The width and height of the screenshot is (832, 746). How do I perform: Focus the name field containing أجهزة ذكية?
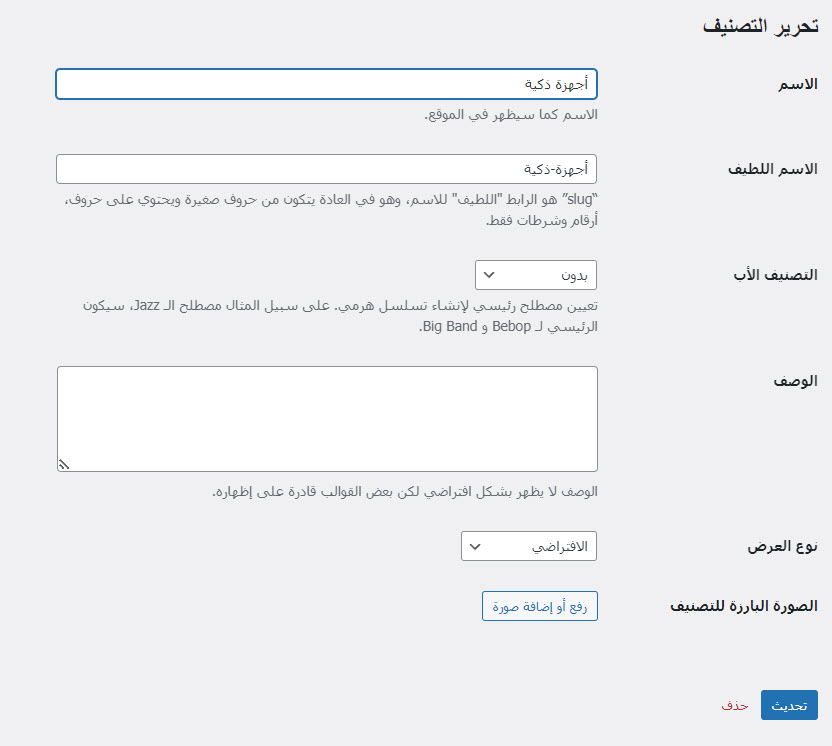click(326, 84)
